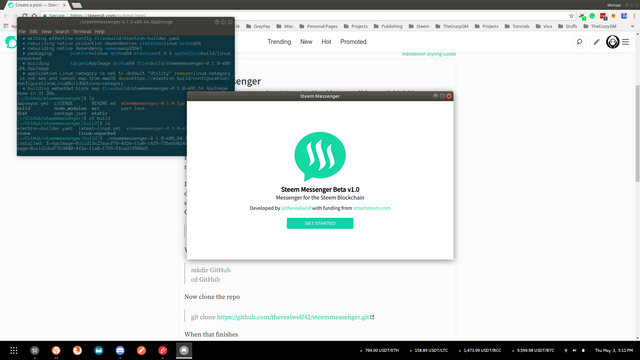Click the first browser extension icon with green badge
This screenshot has width=640, height=360.
[582, 16]
